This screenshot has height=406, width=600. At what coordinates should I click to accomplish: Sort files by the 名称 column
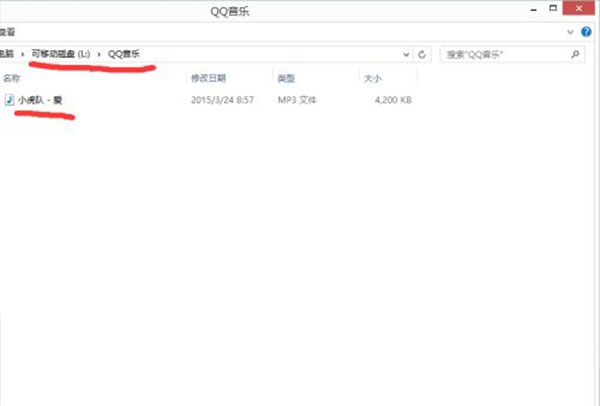[x=12, y=77]
